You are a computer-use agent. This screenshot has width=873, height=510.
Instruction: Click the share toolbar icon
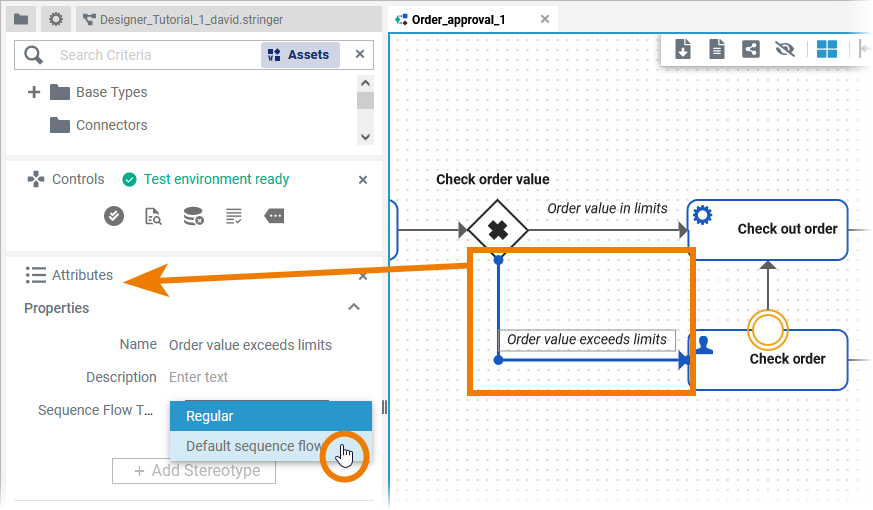pos(751,49)
